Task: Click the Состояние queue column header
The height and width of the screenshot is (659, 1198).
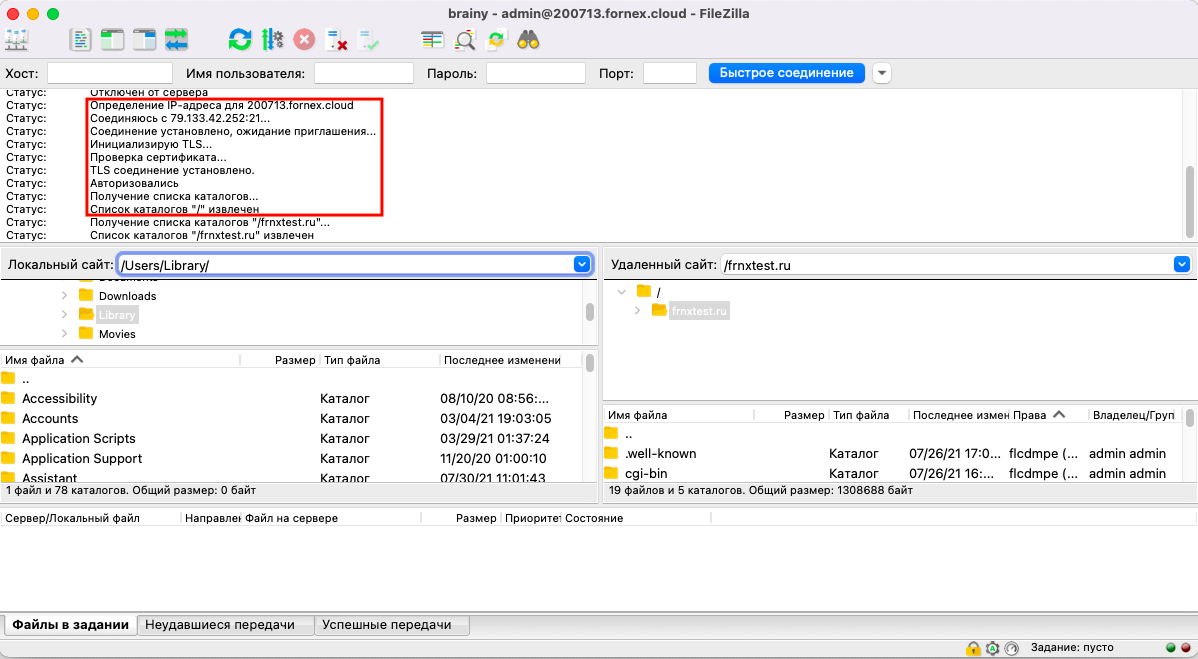Action: 636,518
